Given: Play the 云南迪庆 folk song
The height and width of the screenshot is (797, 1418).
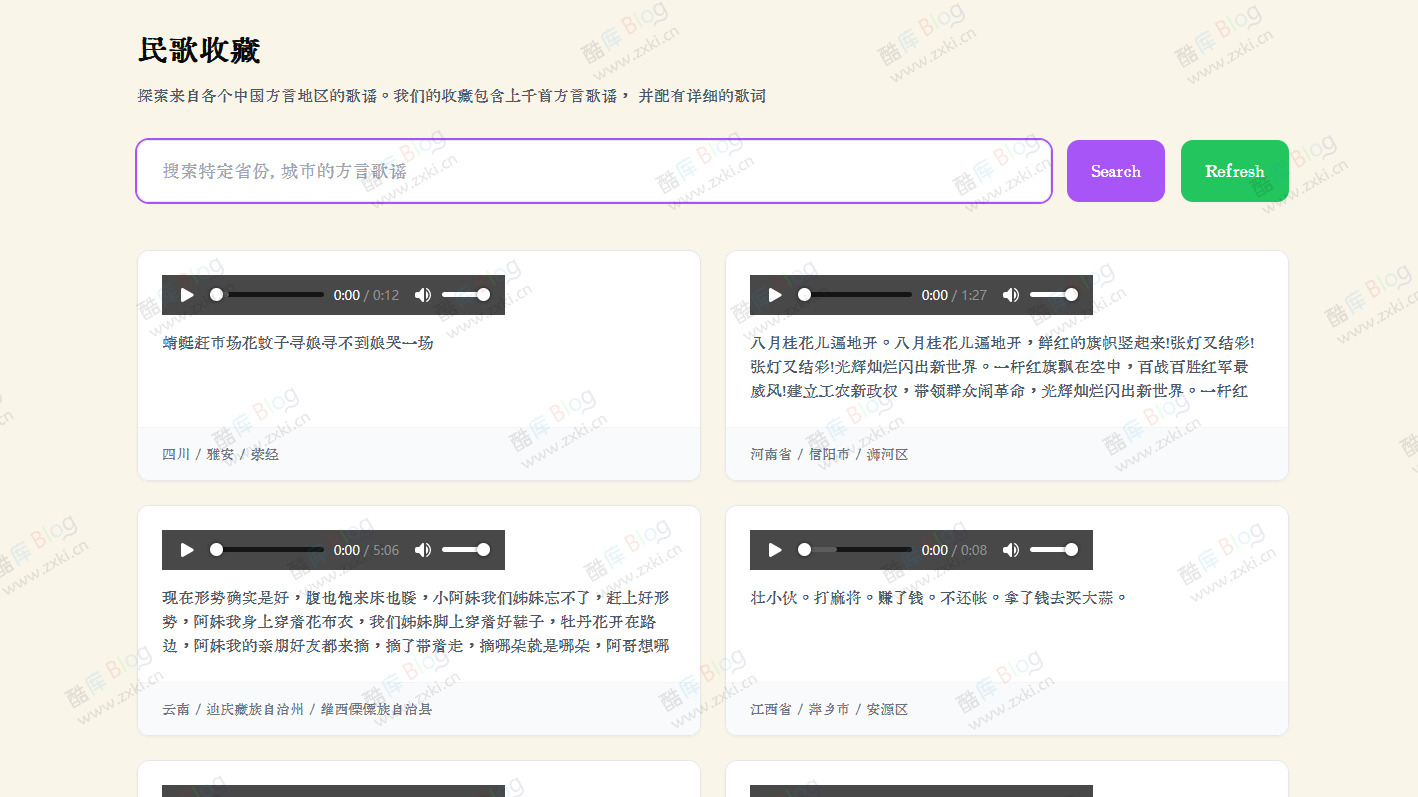Looking at the screenshot, I should point(186,549).
